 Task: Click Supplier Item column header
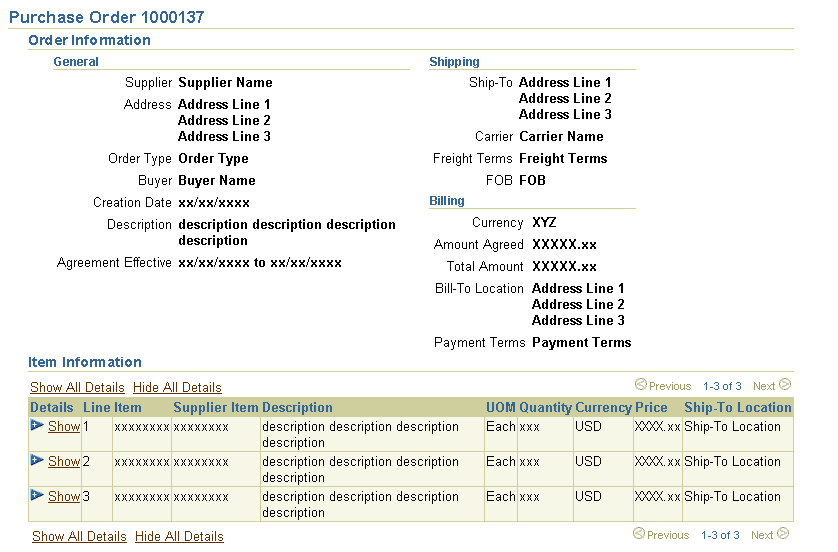point(216,407)
